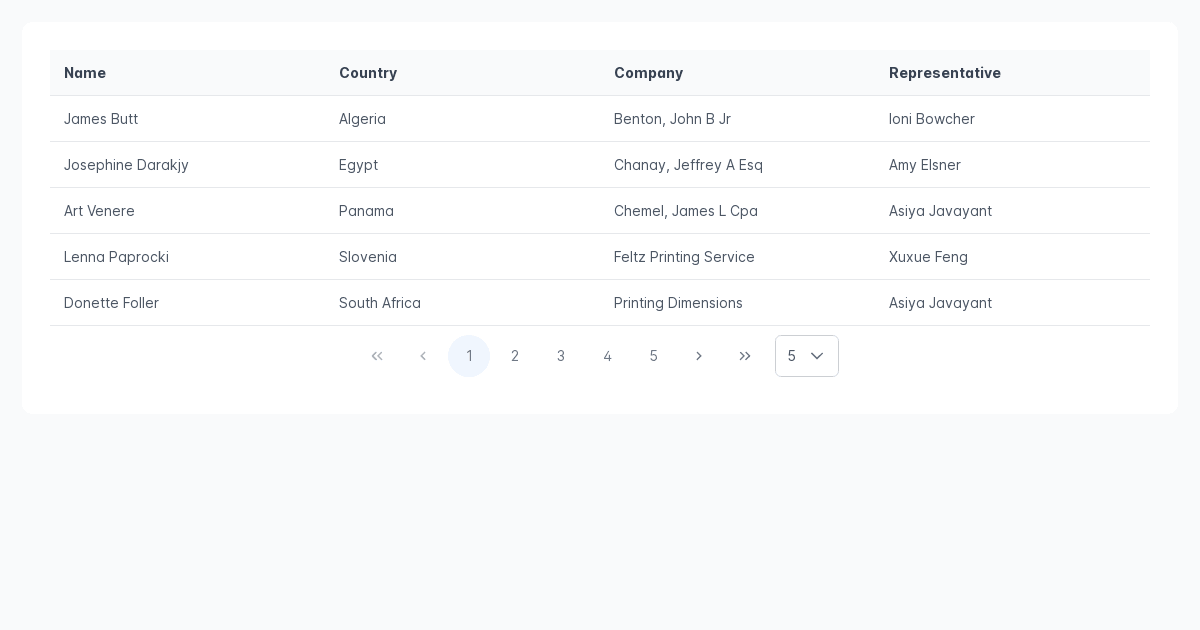Select the Lenna Paprocki row
This screenshot has width=1200, height=630.
[x=116, y=257]
